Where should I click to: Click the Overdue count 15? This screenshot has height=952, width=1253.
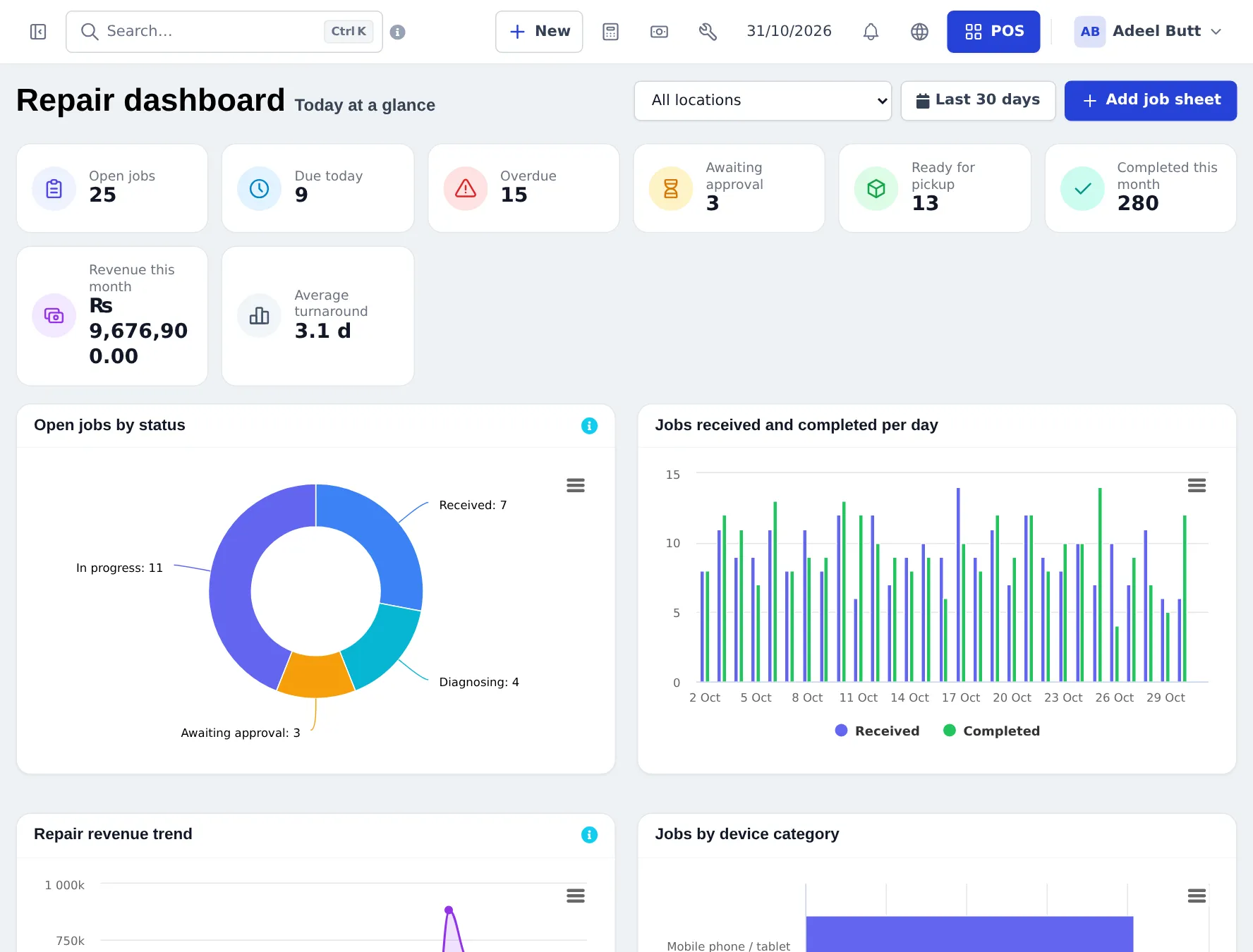514,195
